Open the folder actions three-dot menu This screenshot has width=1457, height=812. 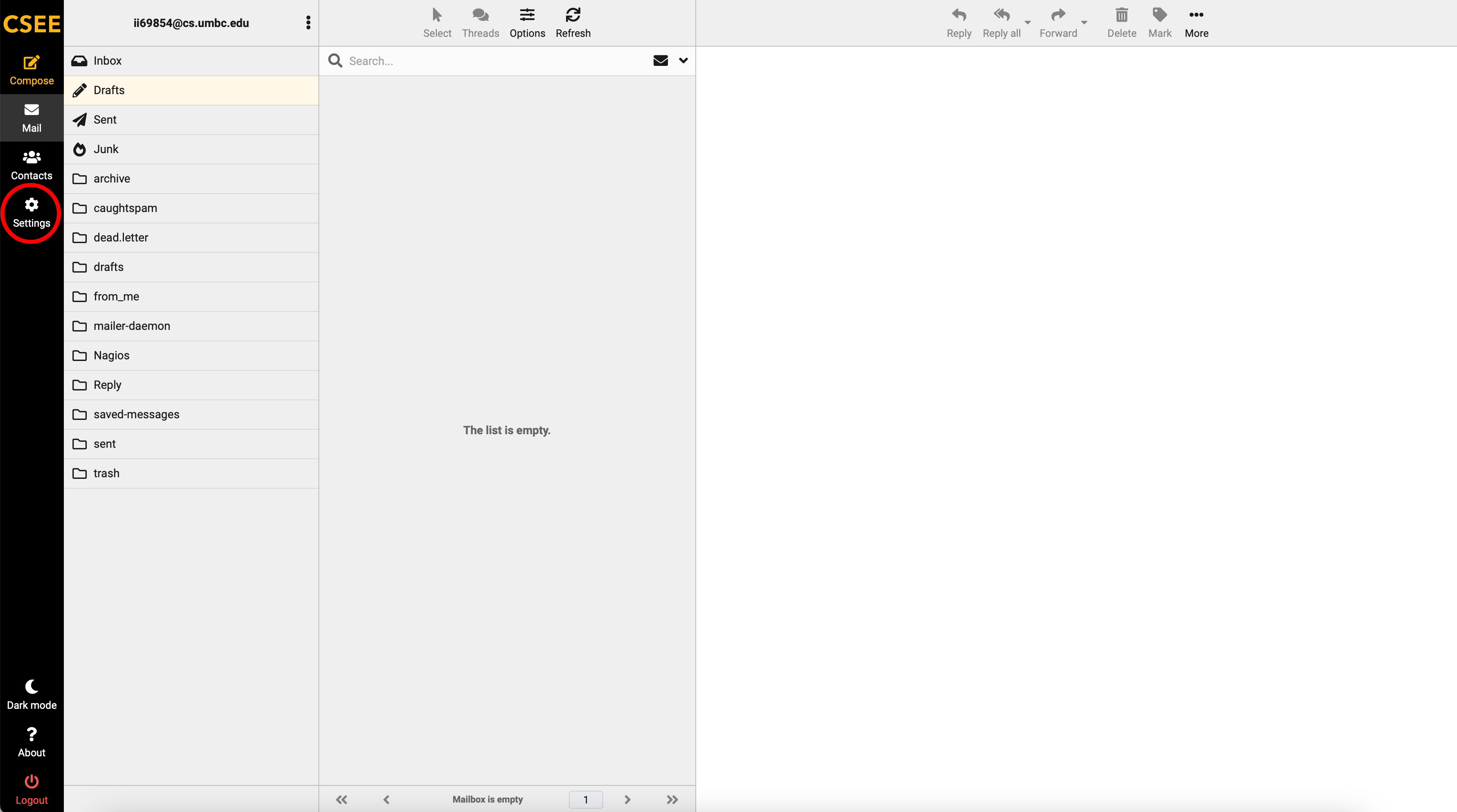point(308,23)
